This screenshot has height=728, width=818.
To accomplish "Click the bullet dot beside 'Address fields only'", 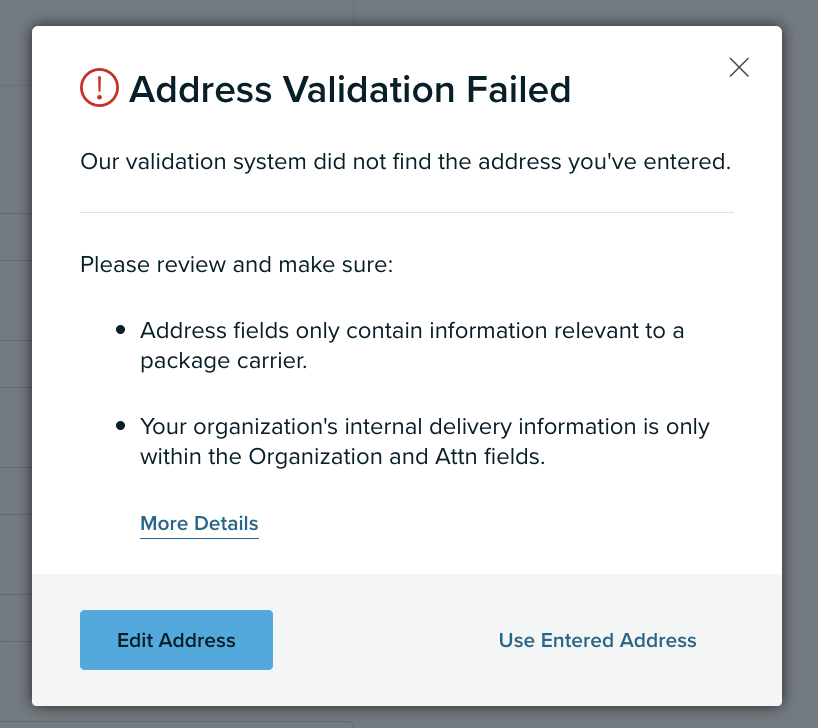I will 121,330.
